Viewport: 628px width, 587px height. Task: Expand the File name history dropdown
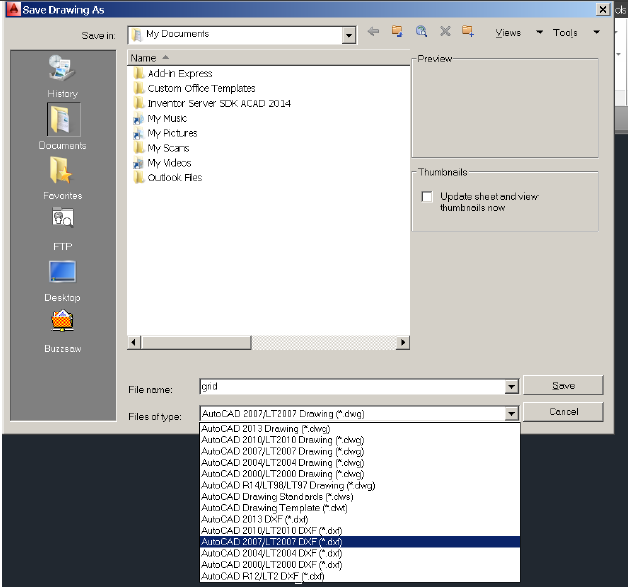[511, 387]
